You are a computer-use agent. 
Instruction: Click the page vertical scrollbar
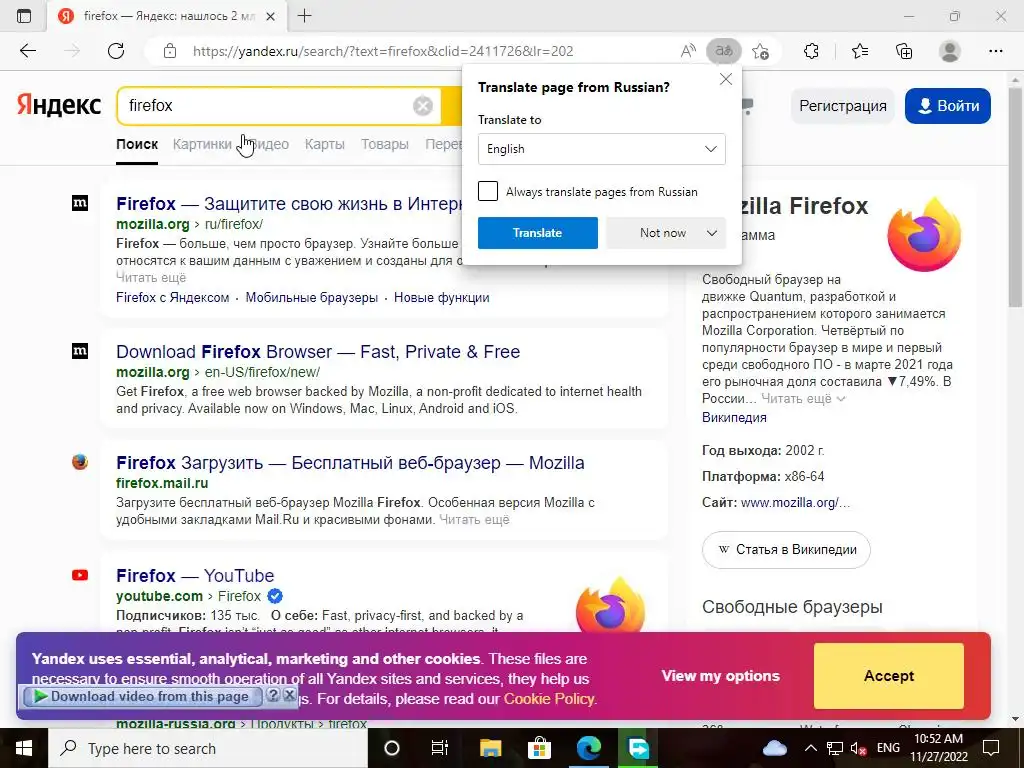(x=1015, y=196)
